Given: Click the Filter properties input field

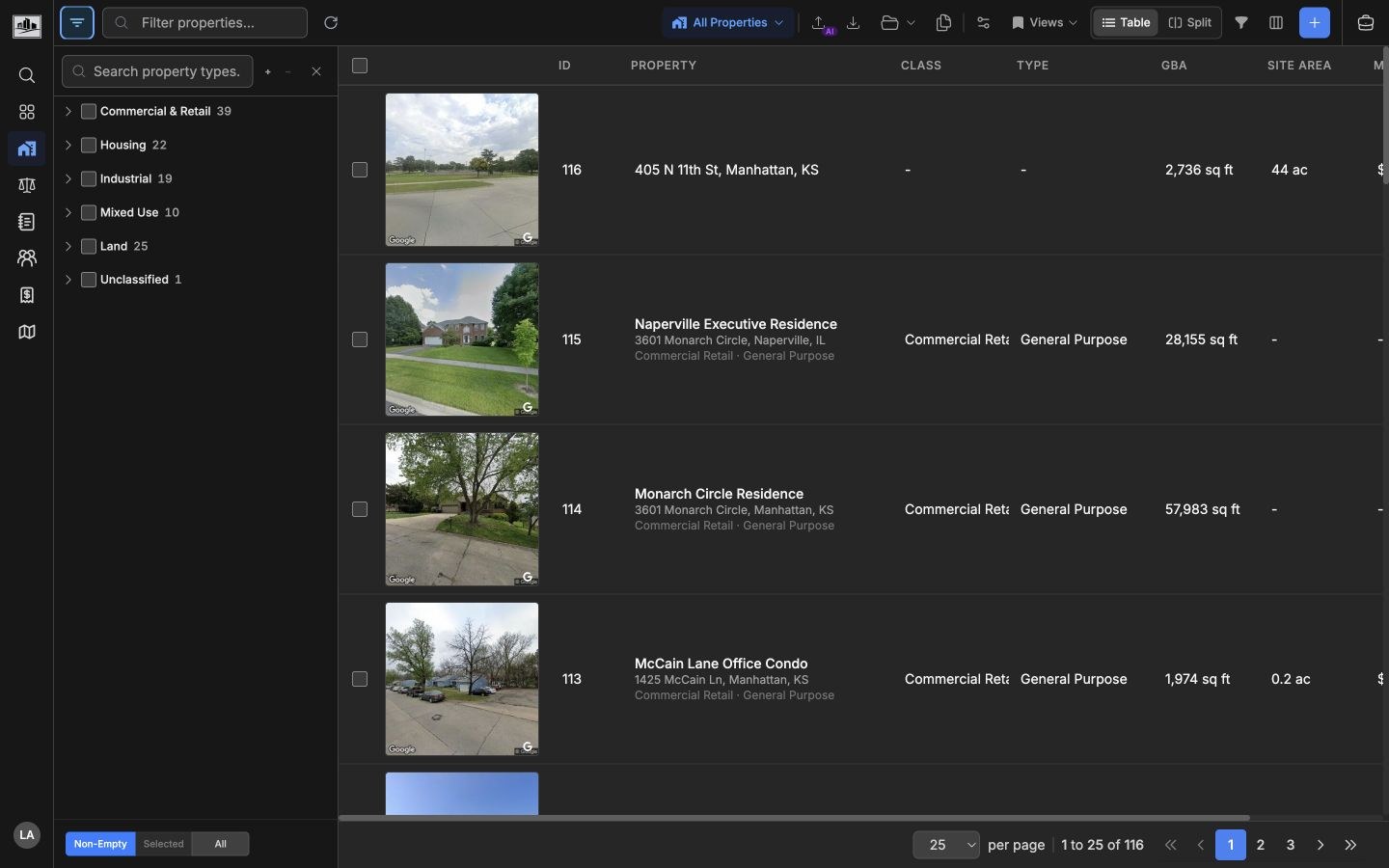Looking at the screenshot, I should pyautogui.click(x=204, y=22).
